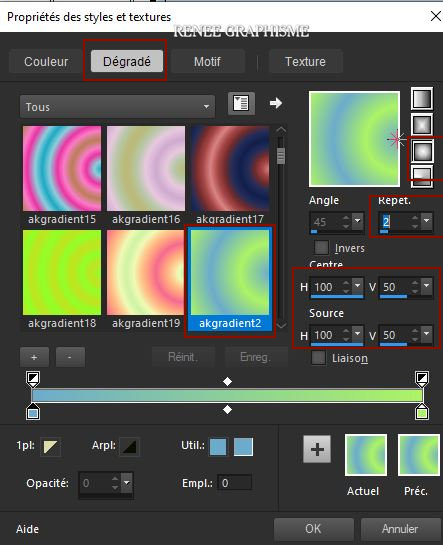
Task: Switch to the Texture tab
Action: pyautogui.click(x=305, y=62)
